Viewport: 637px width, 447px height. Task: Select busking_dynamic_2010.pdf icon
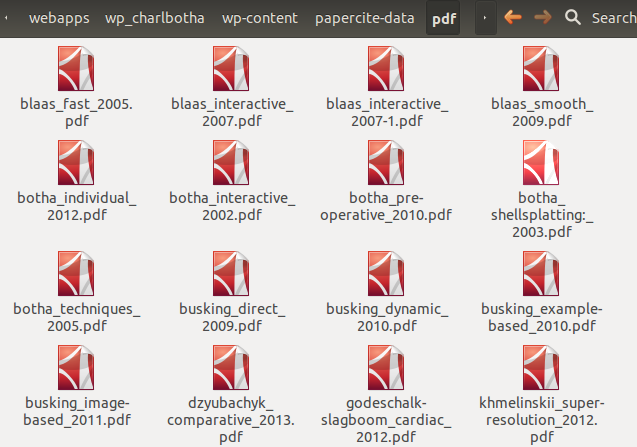point(386,273)
